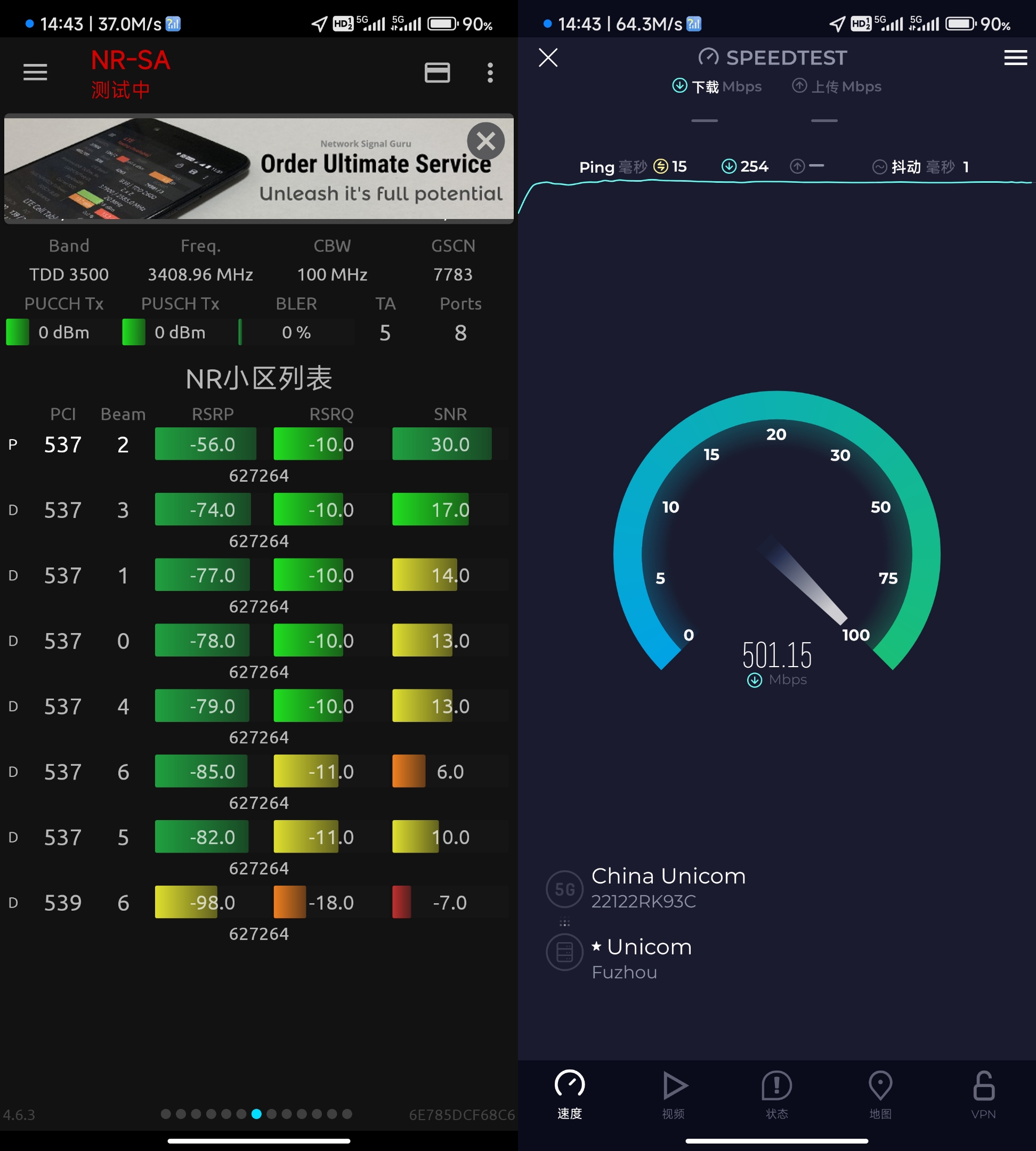Switch to the 状态 status tab
Image resolution: width=1036 pixels, height=1151 pixels.
tap(777, 1095)
